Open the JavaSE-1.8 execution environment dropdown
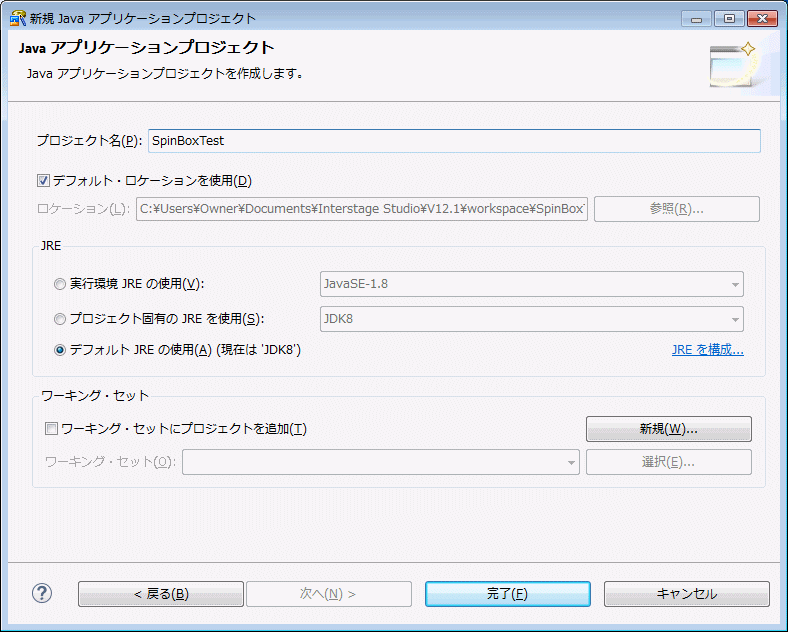The height and width of the screenshot is (632, 788). click(x=532, y=284)
